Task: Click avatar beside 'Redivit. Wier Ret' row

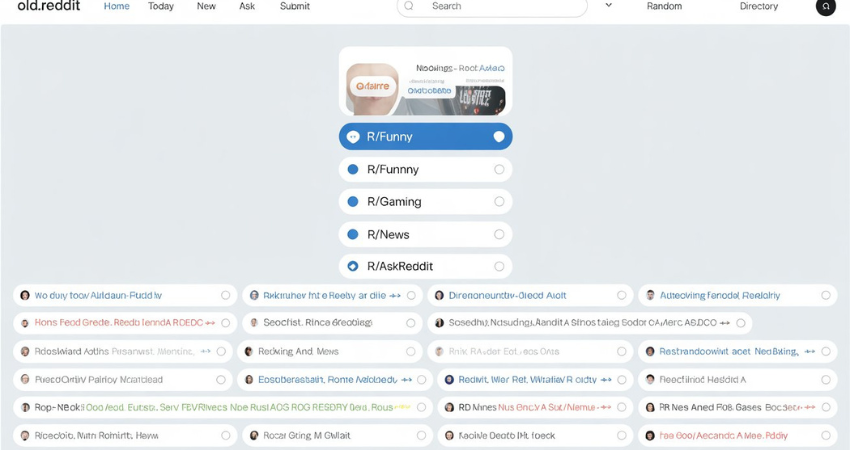Action: pyautogui.click(x=449, y=380)
